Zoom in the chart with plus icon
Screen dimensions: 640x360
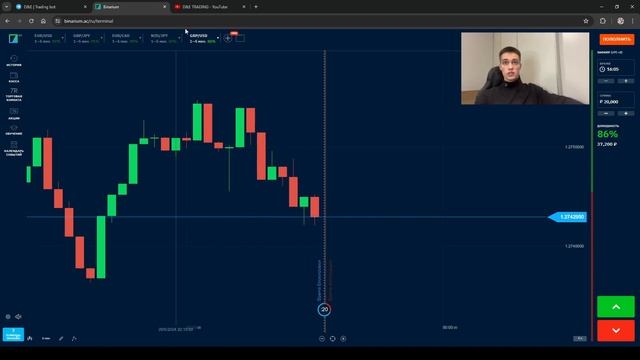pos(343,339)
